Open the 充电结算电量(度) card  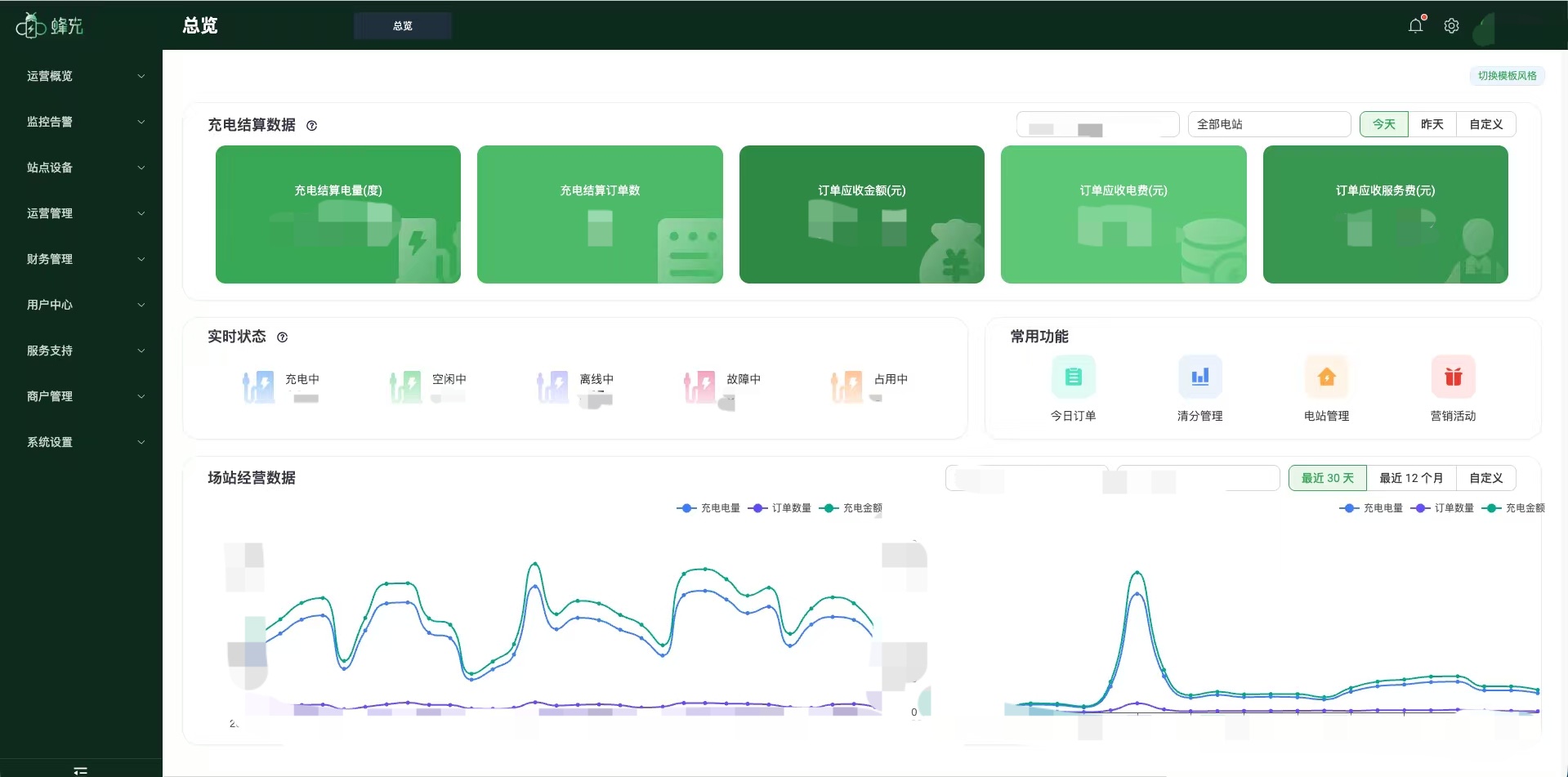[338, 214]
